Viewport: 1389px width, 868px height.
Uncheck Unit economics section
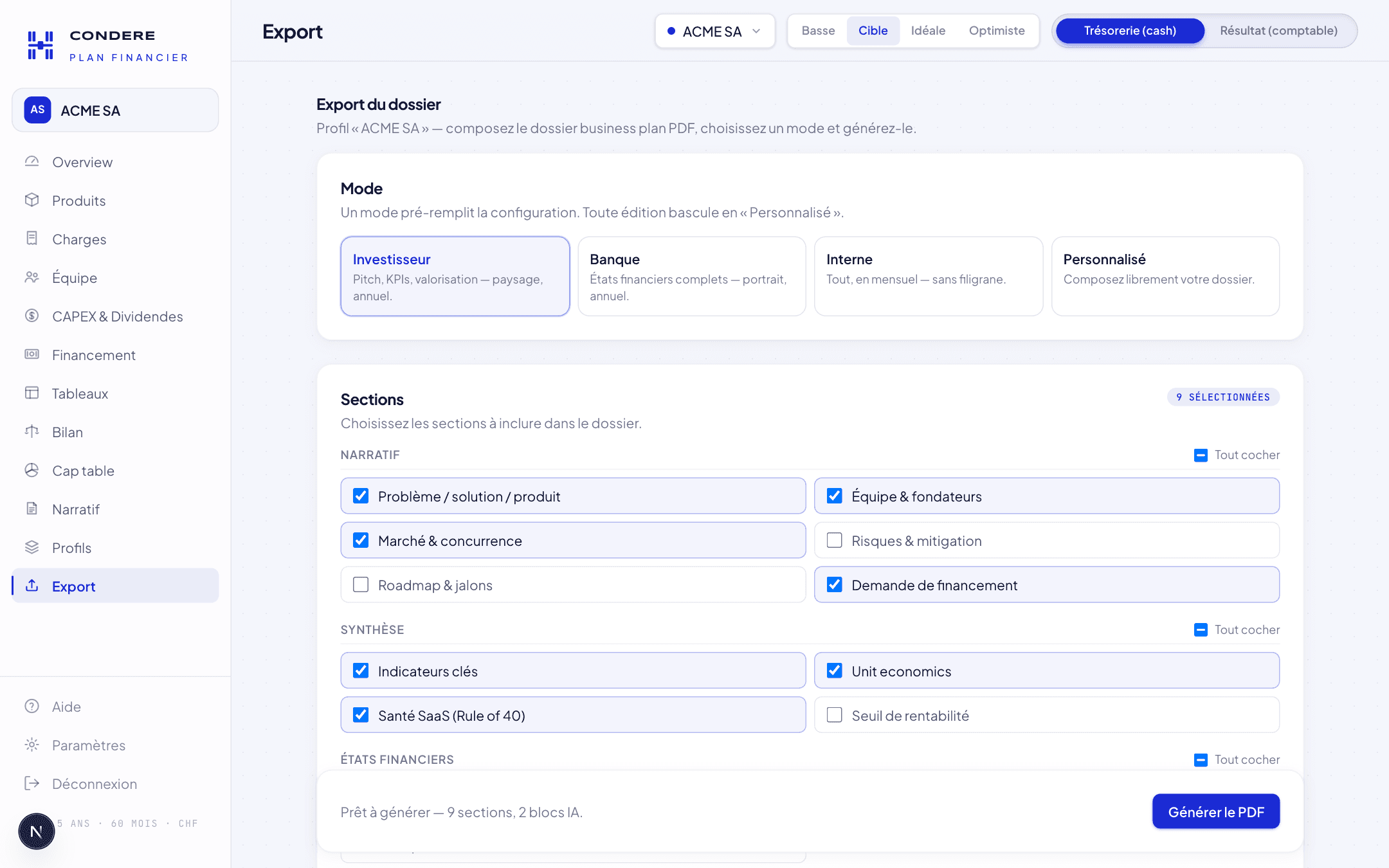coord(835,671)
